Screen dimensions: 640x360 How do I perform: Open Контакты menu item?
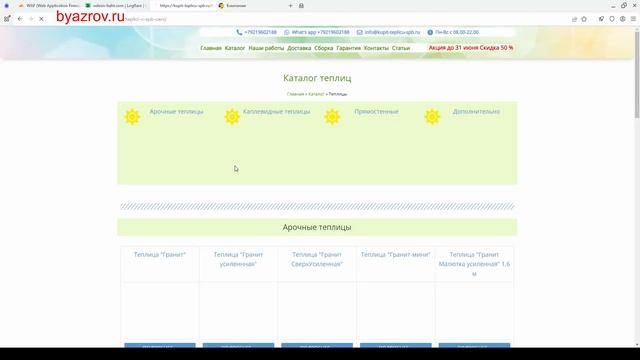(x=376, y=48)
